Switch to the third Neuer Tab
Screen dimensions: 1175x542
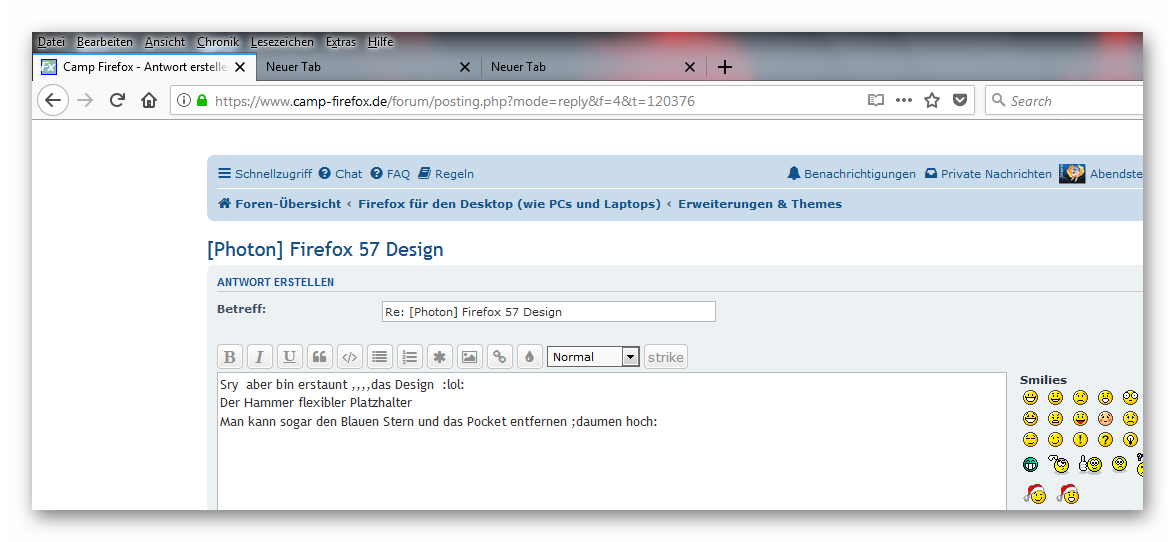[x=593, y=67]
